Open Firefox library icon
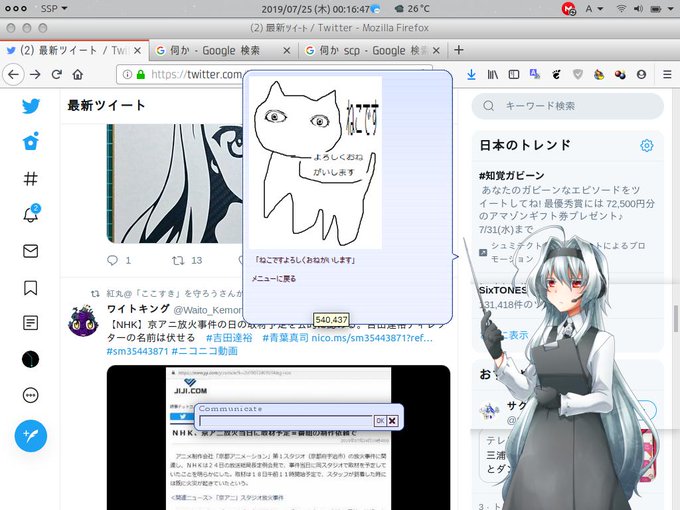Screen dimensions: 680x510 (x=493, y=75)
